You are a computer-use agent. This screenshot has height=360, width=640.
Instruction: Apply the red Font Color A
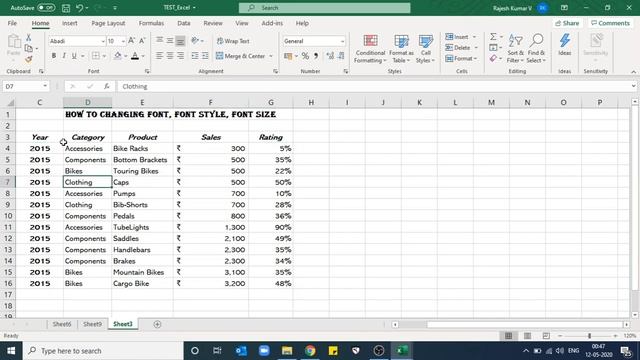pyautogui.click(x=135, y=56)
